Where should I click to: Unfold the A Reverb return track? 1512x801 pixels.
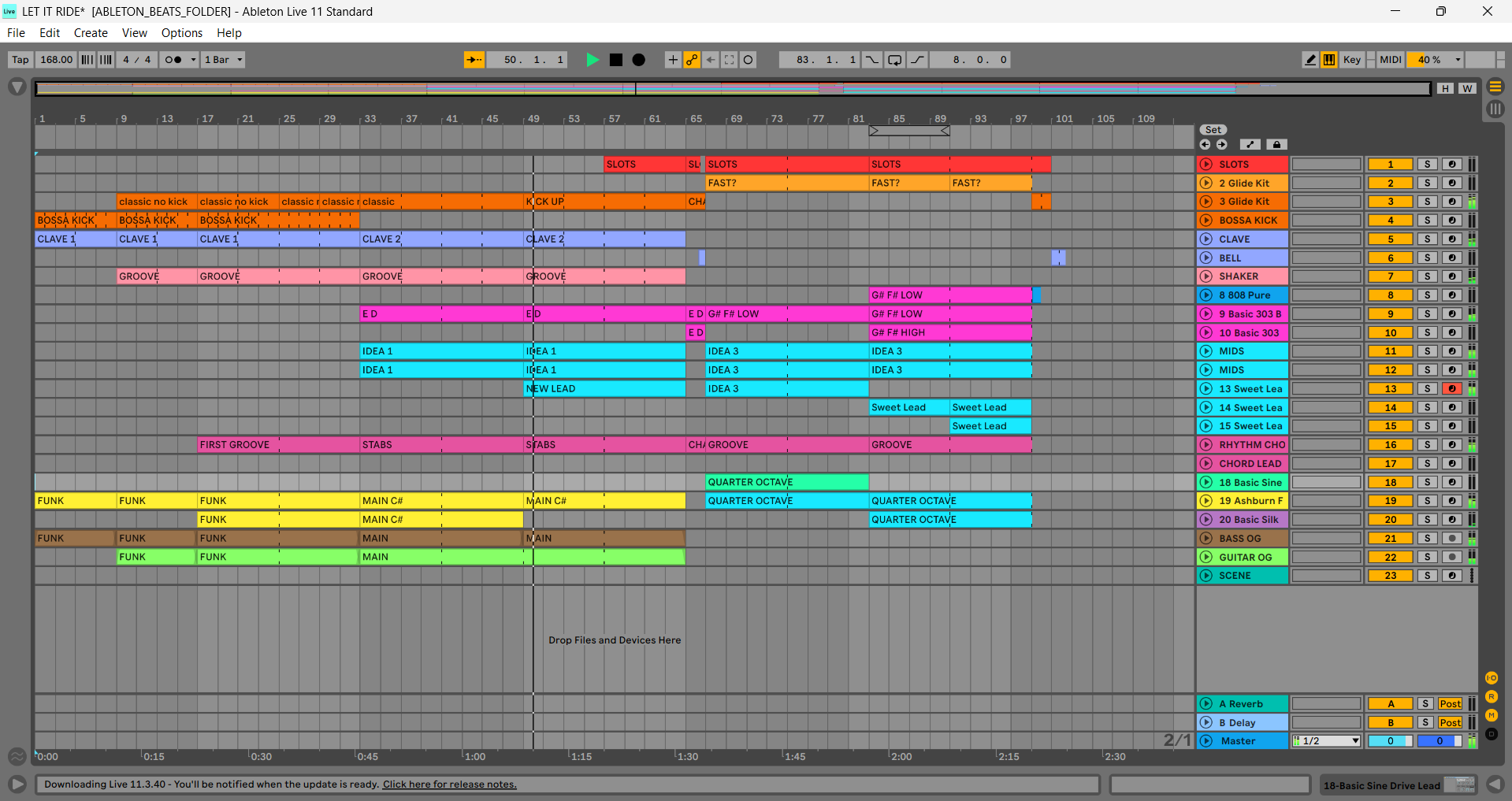click(1206, 704)
